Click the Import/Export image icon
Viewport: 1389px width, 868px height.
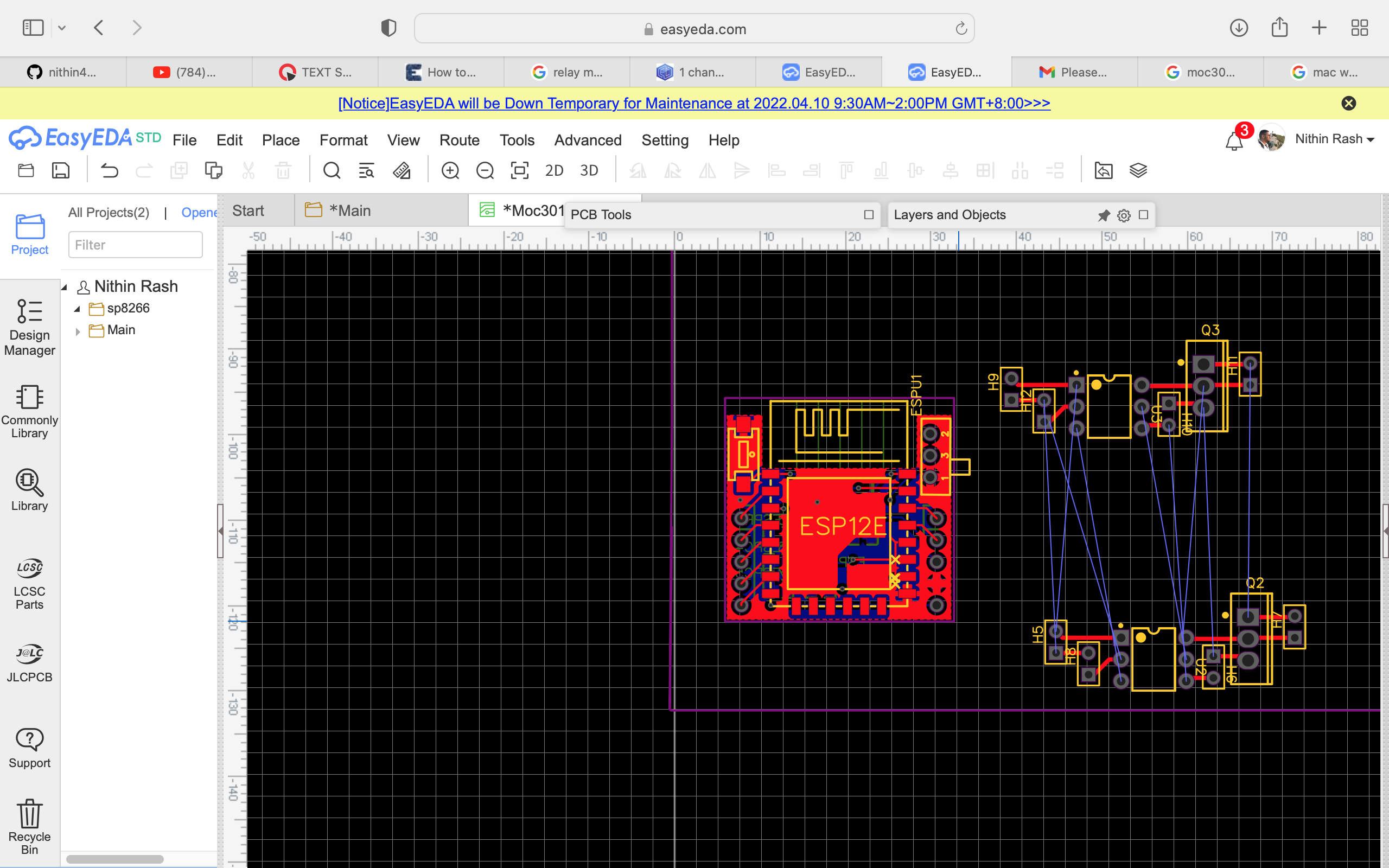tap(1103, 170)
